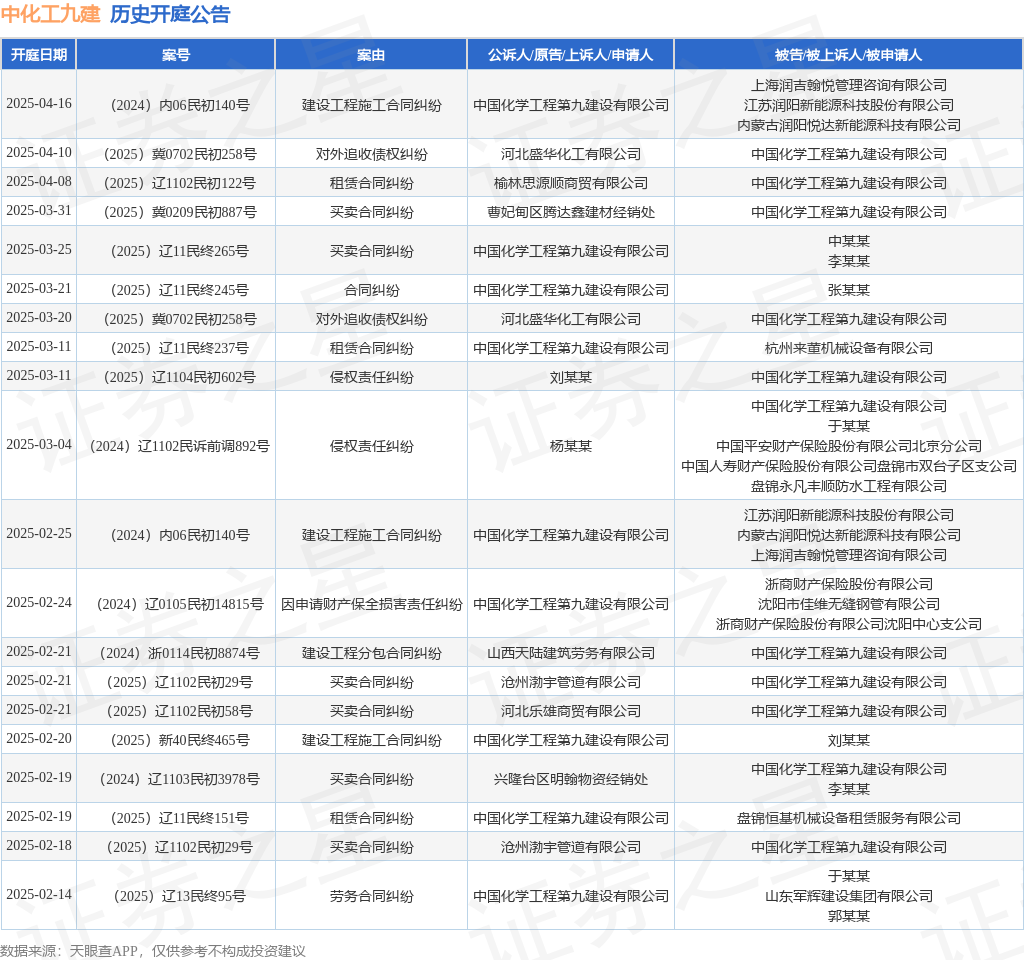Select case number (2025)辽11民终245号

click(180, 290)
